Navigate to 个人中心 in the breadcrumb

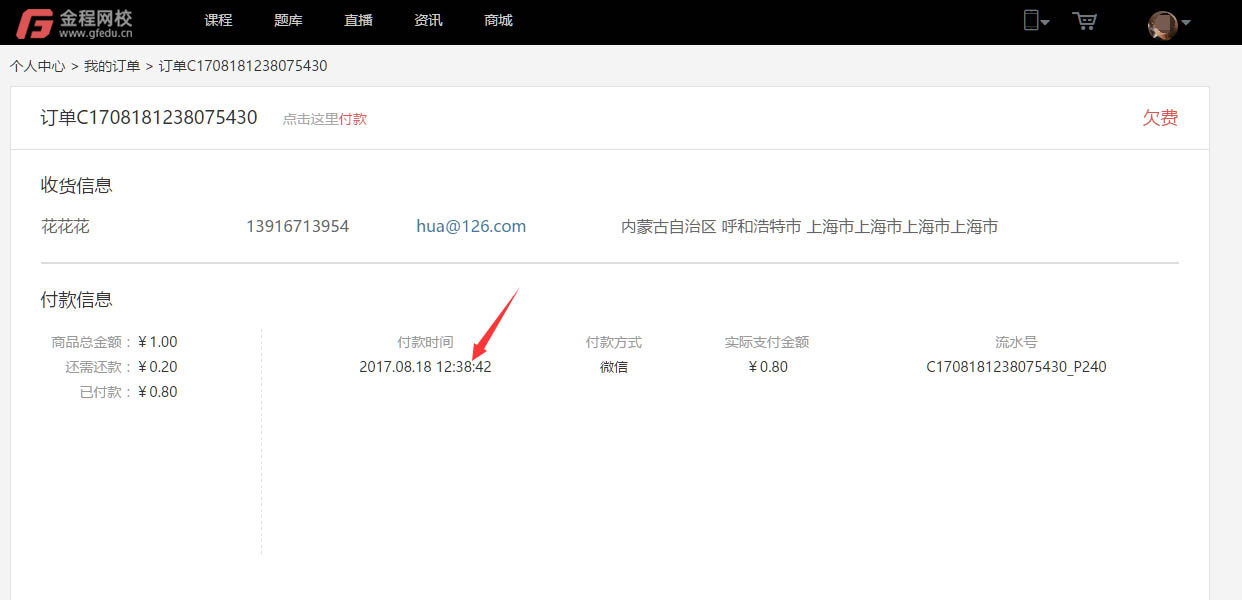[x=37, y=66]
